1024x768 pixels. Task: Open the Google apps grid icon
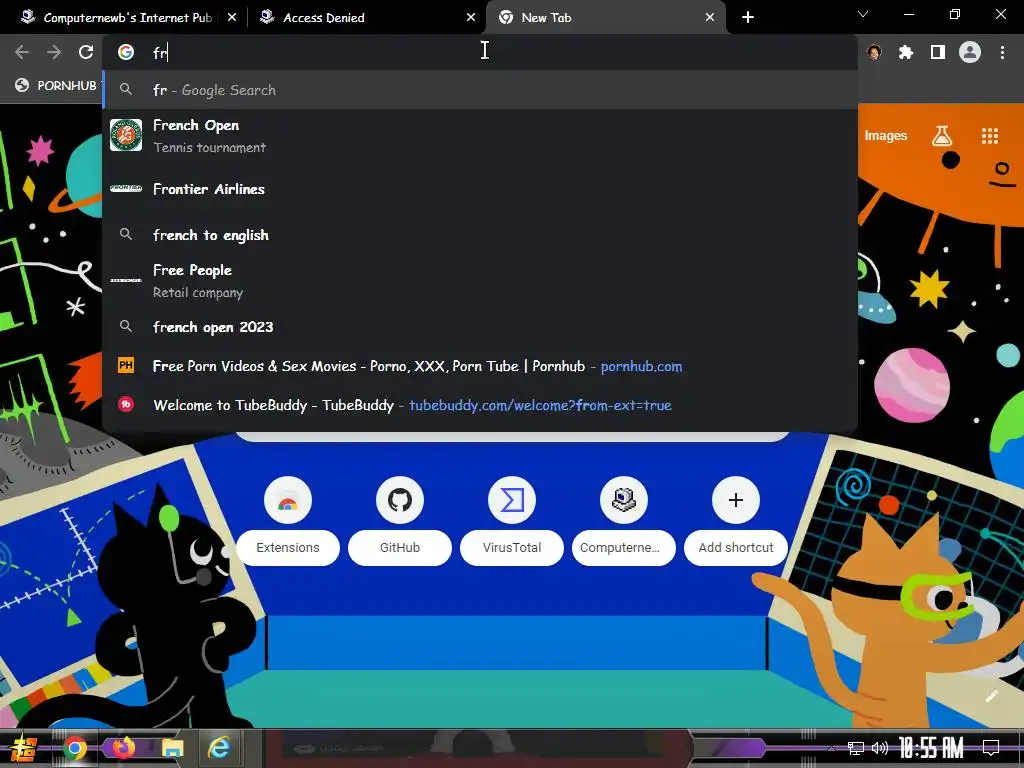click(x=990, y=136)
